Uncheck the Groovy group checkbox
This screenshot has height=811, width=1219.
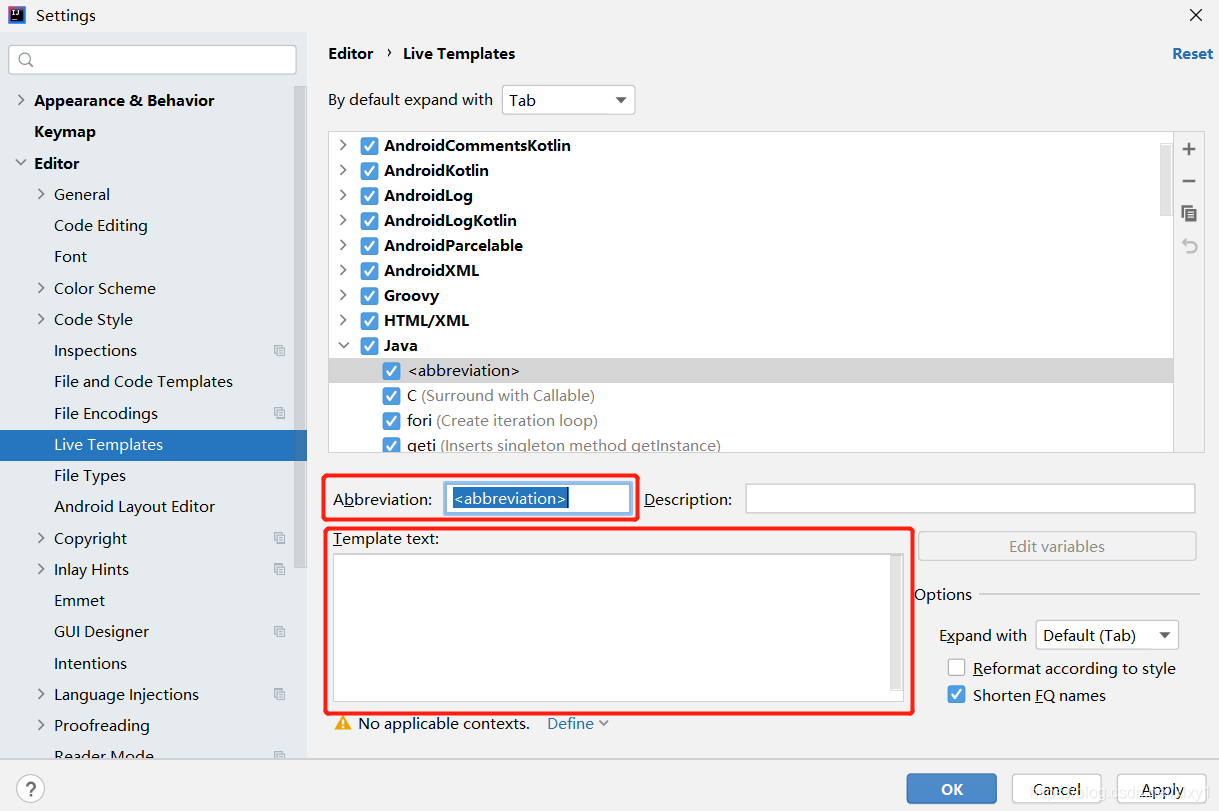369,295
